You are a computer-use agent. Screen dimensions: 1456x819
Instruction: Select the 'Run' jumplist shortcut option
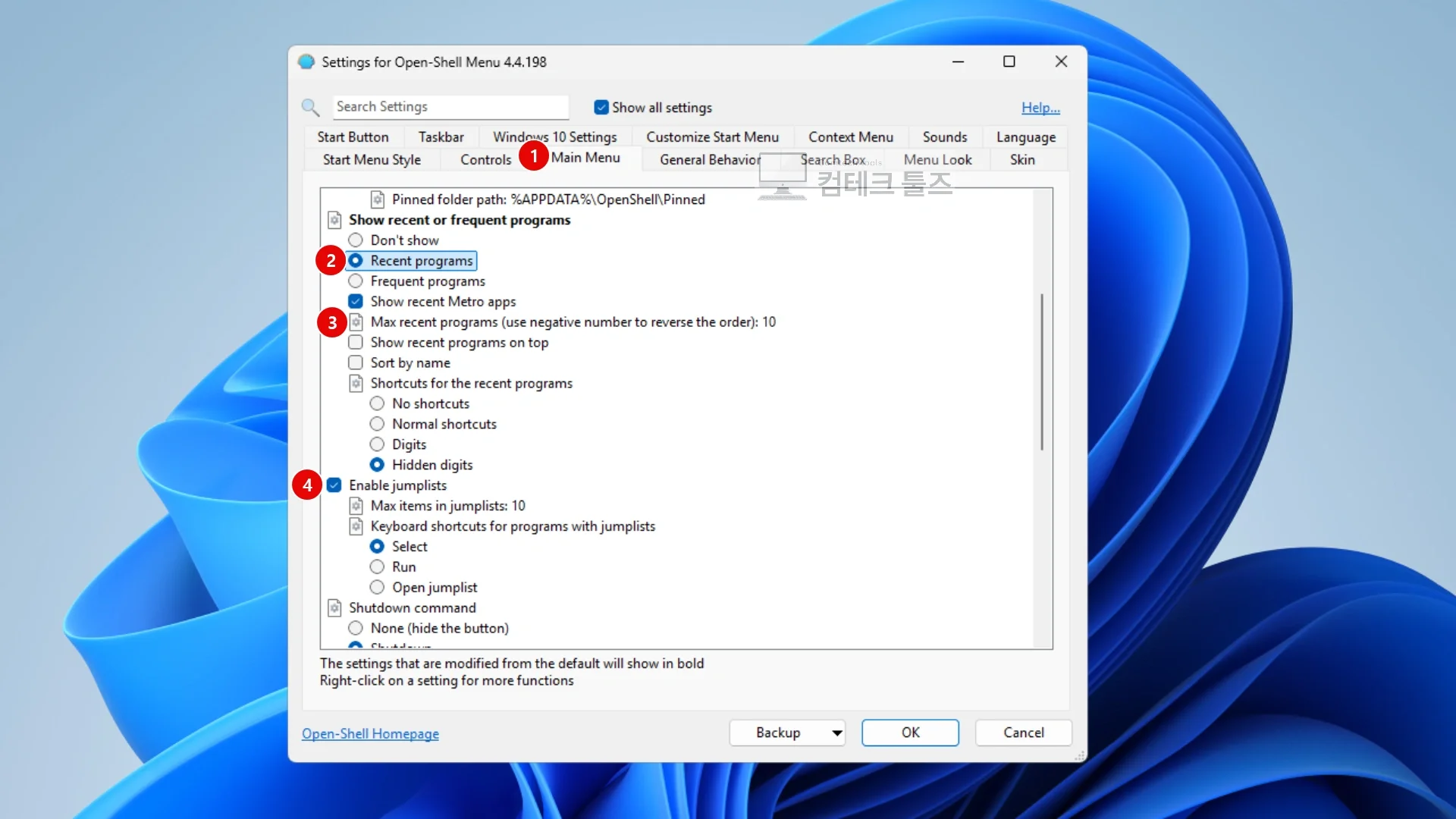pos(377,567)
